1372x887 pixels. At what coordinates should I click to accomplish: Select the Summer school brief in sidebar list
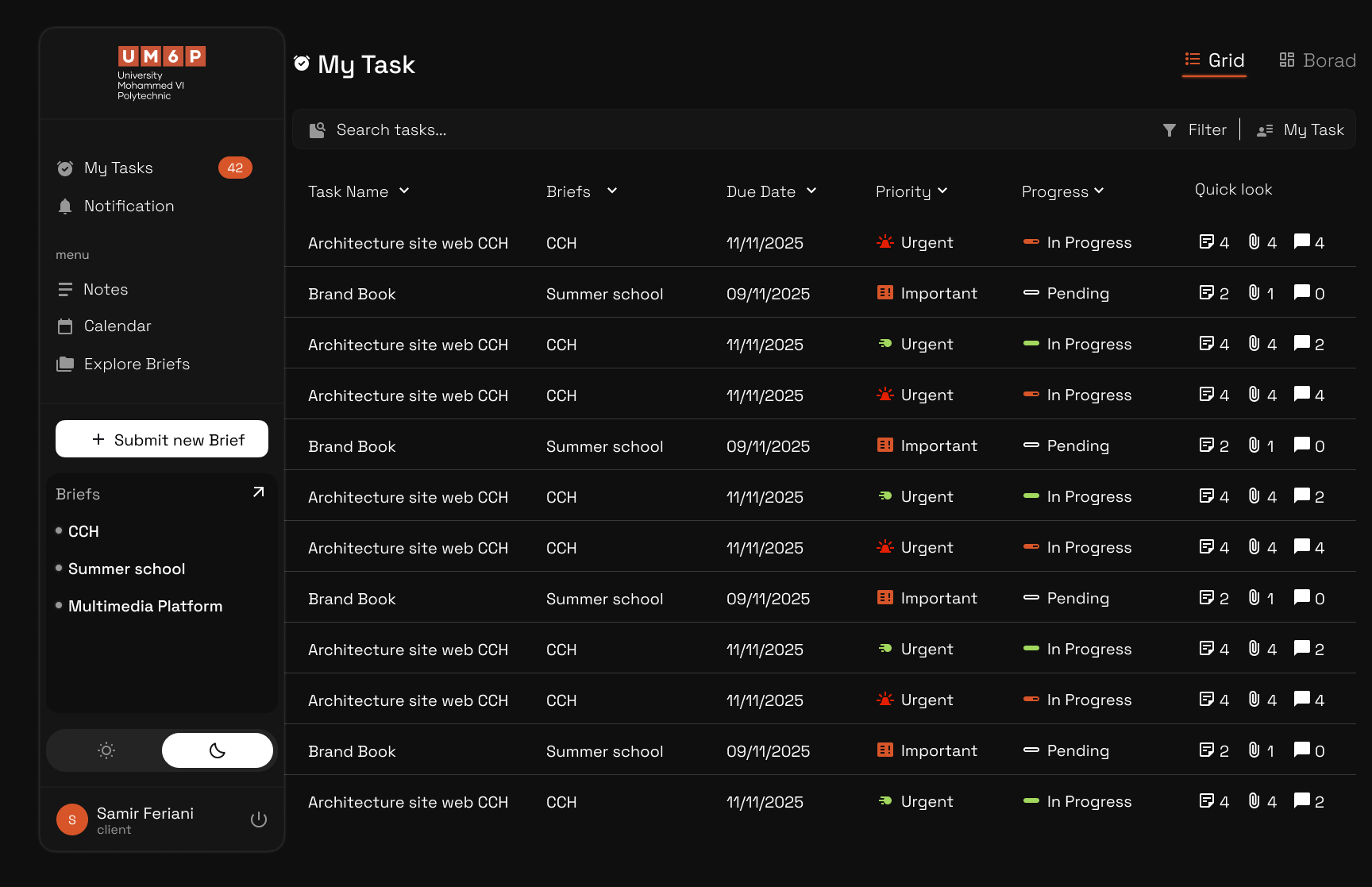coord(126,569)
